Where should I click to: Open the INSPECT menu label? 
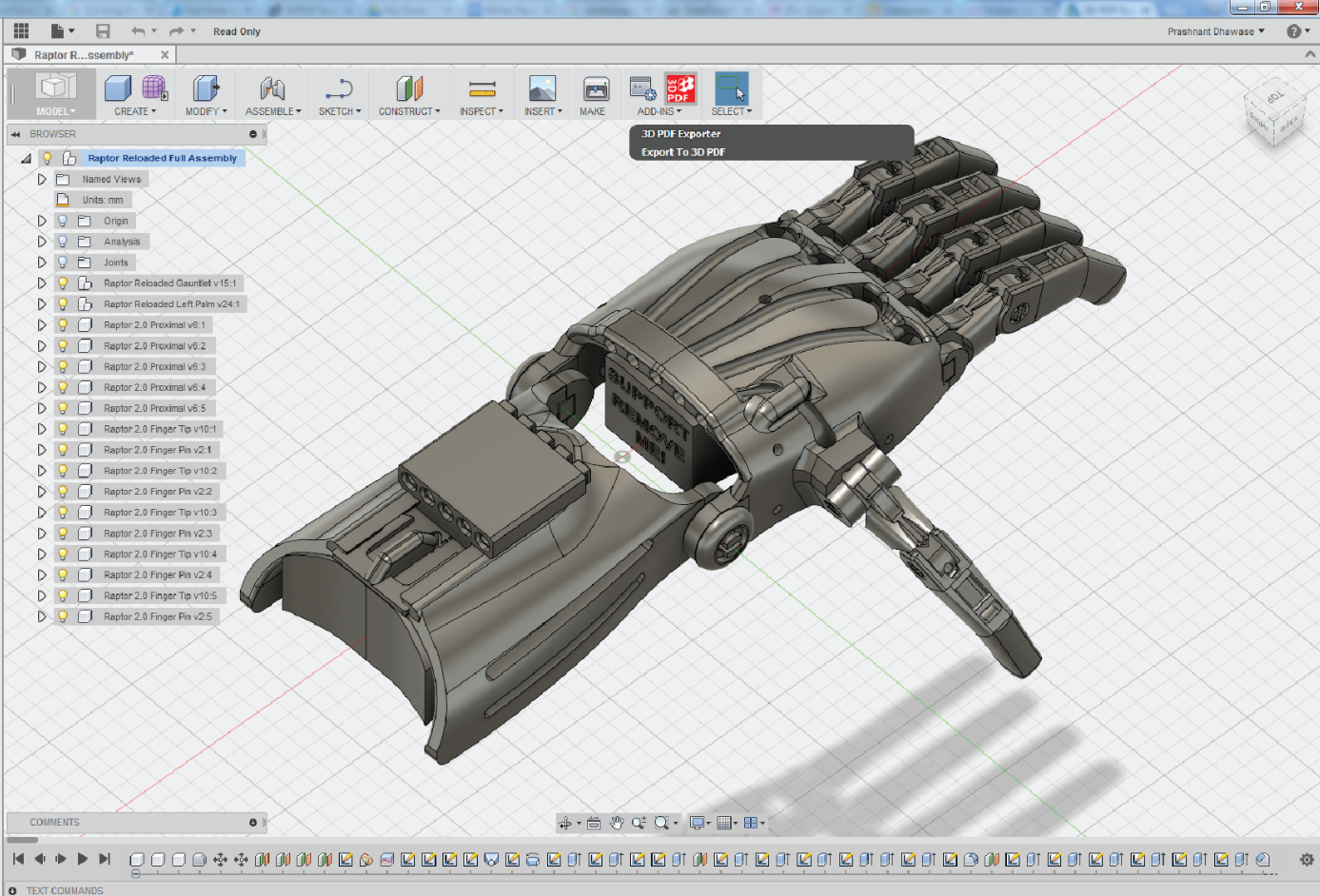pos(482,111)
